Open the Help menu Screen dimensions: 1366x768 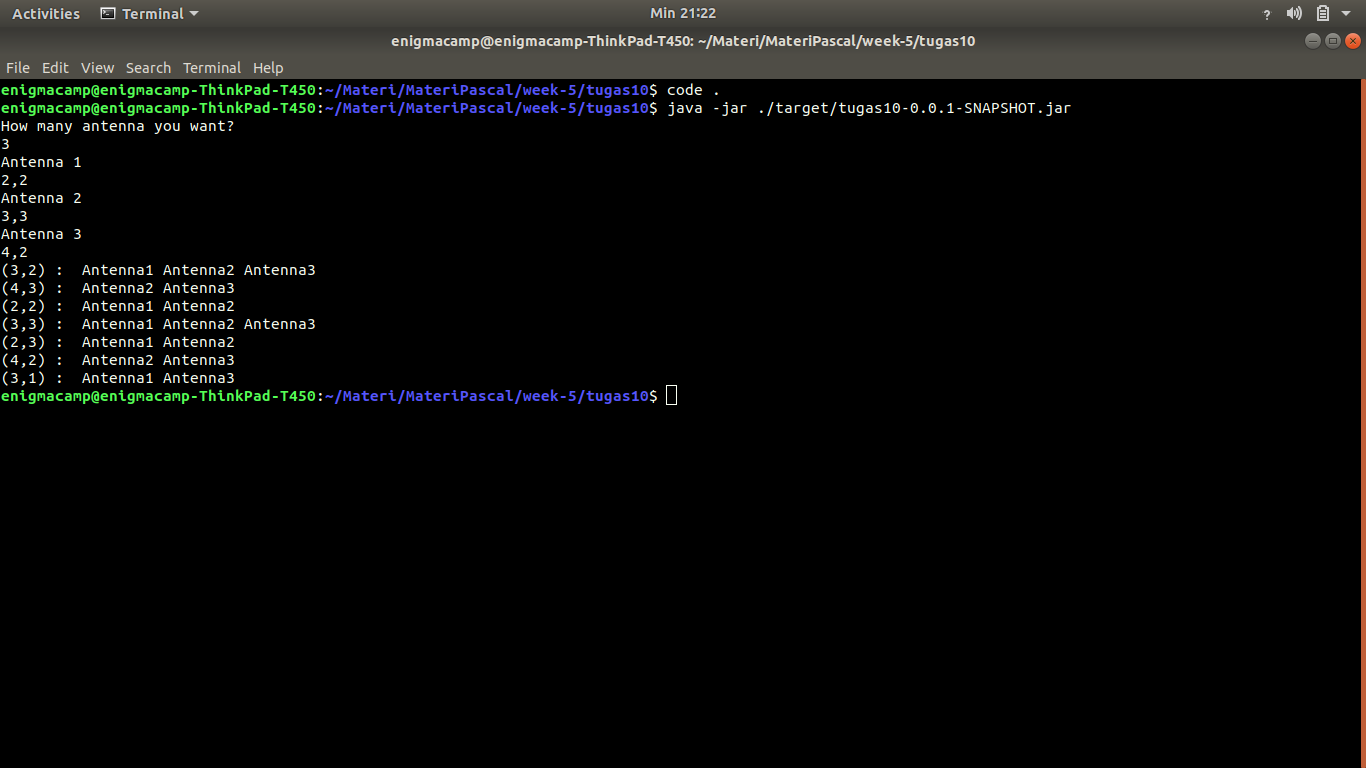268,68
